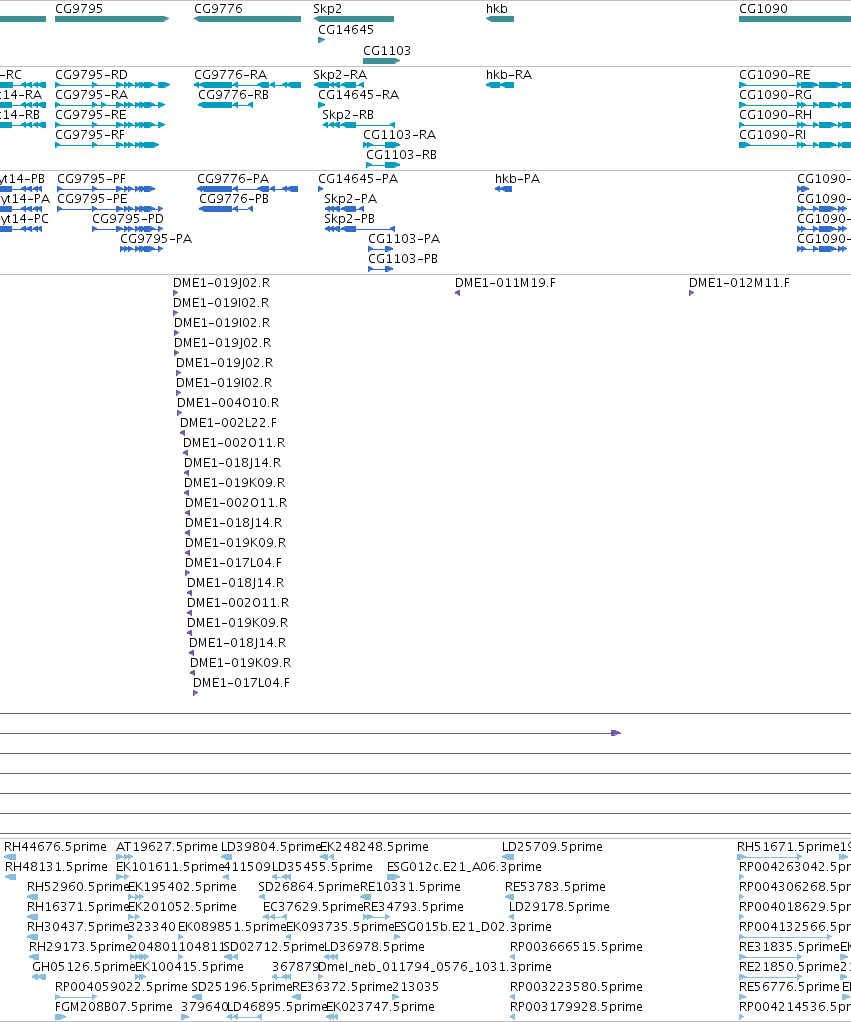The width and height of the screenshot is (851, 1022).
Task: Select the Skp2-PB protein
Action: coord(349,219)
